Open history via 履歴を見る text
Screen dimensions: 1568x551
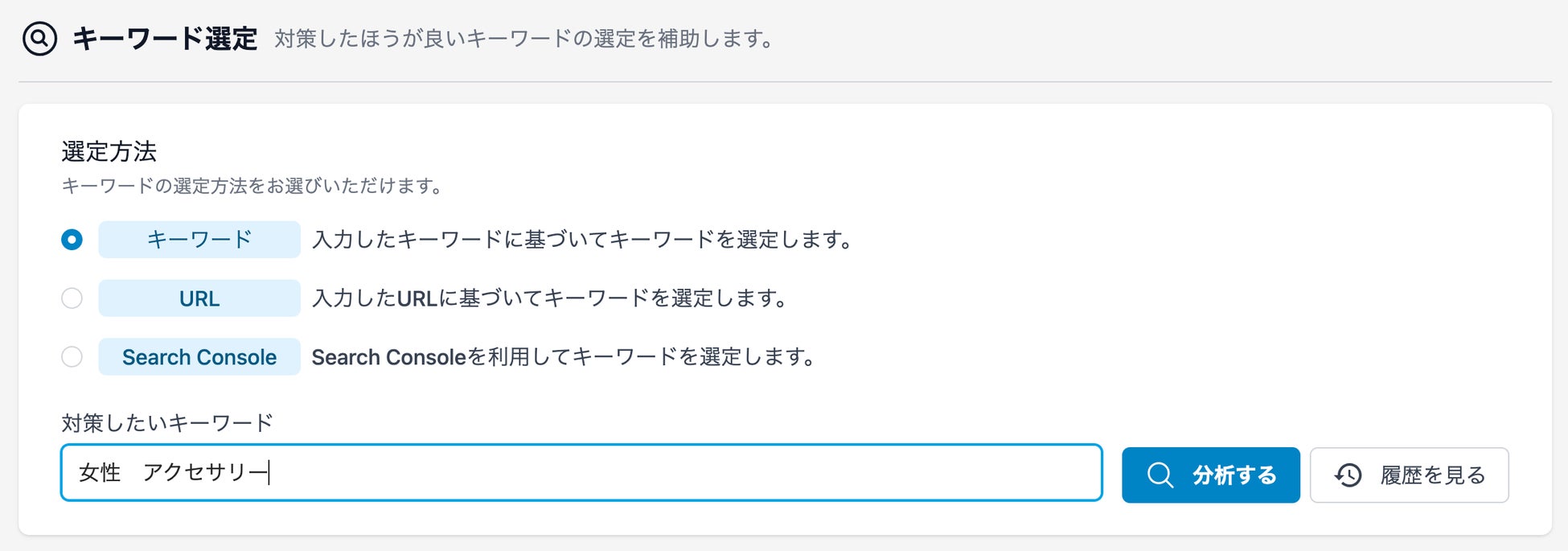(x=1432, y=475)
